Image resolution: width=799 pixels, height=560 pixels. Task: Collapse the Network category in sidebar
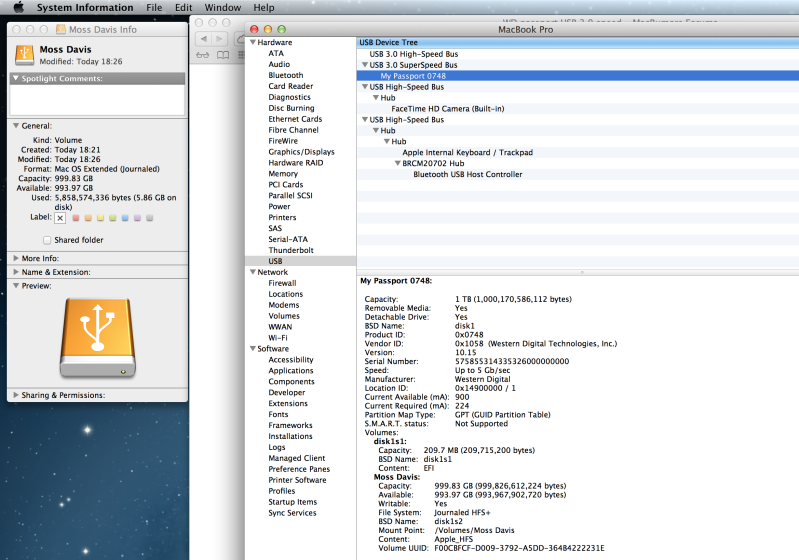252,272
